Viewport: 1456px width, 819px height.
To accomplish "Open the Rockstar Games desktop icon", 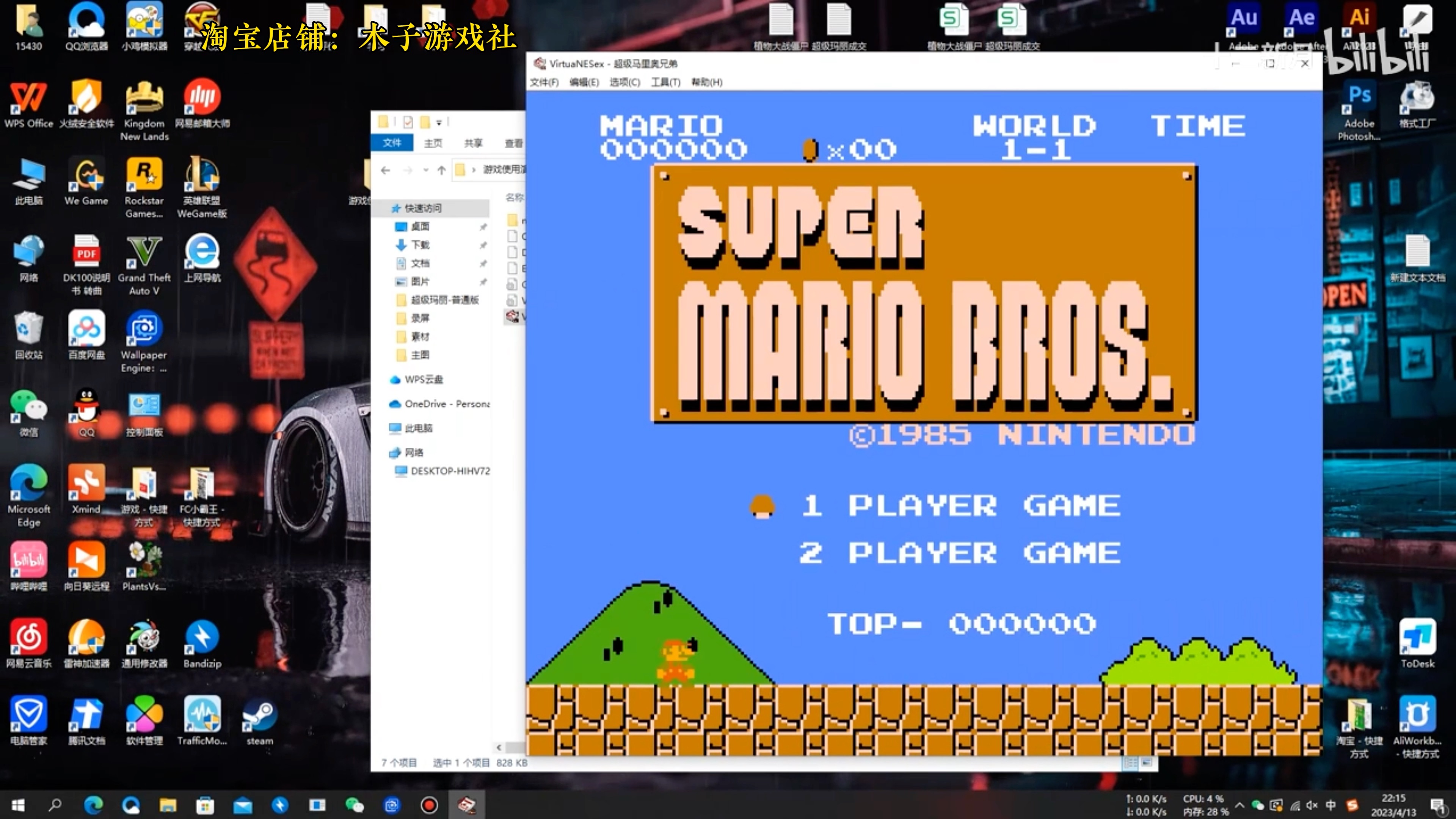I will point(144,187).
